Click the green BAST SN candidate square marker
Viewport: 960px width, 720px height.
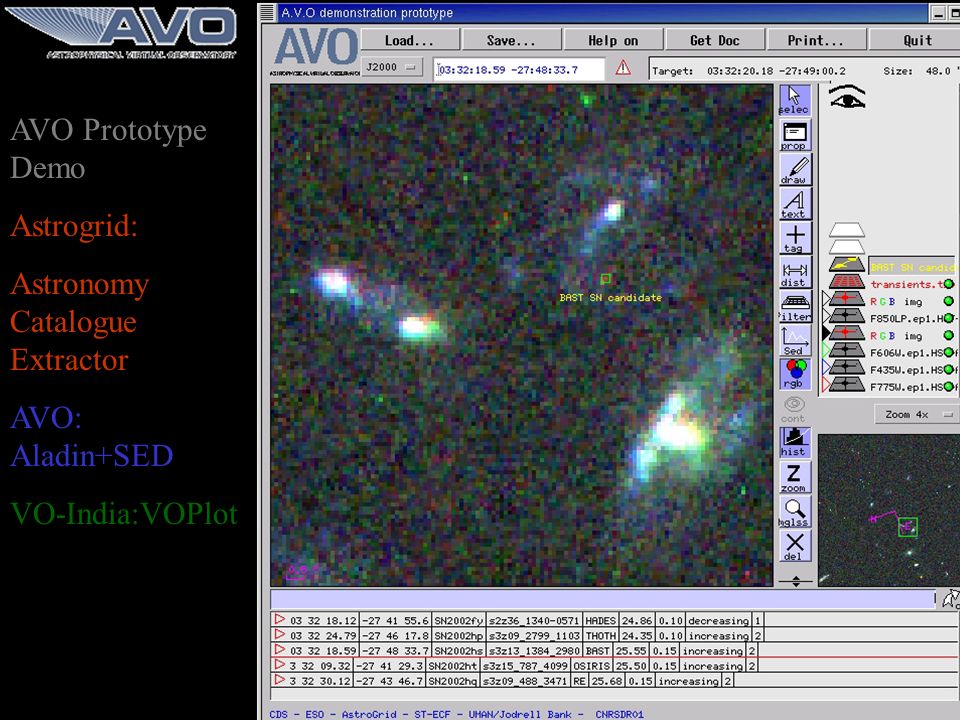(606, 279)
